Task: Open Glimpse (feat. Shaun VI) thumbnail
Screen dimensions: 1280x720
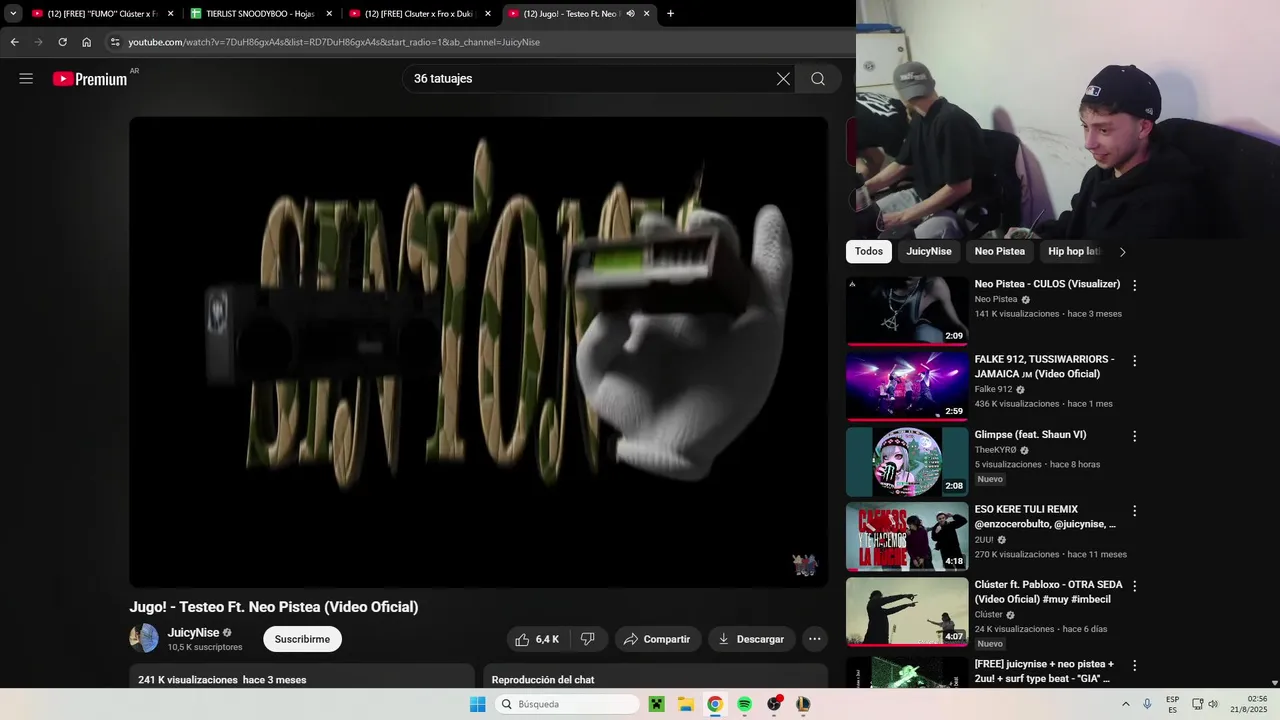Action: pyautogui.click(x=907, y=462)
